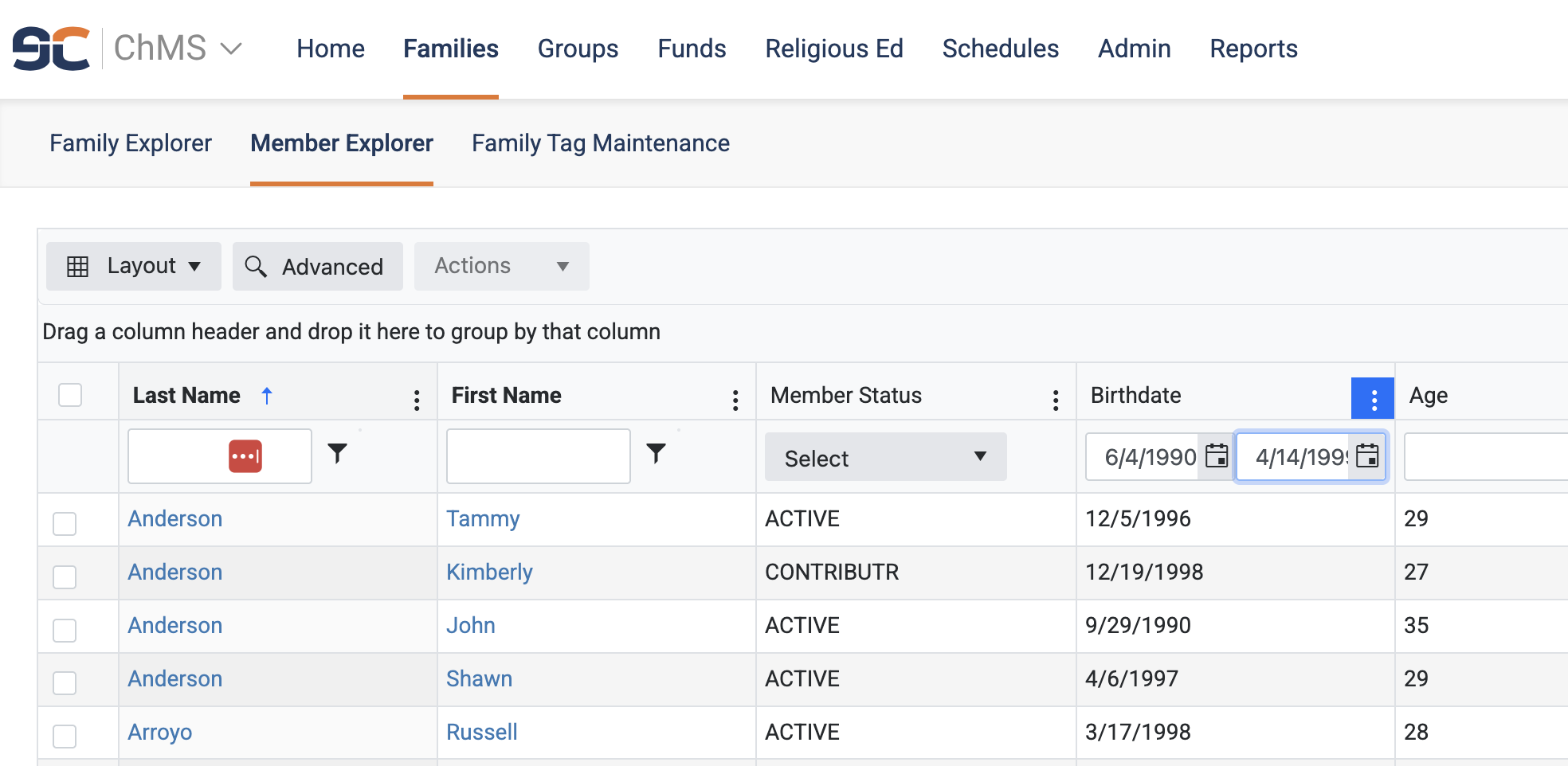Click the SC ChMS logo icon
Image resolution: width=1568 pixels, height=766 pixels.
click(x=51, y=49)
